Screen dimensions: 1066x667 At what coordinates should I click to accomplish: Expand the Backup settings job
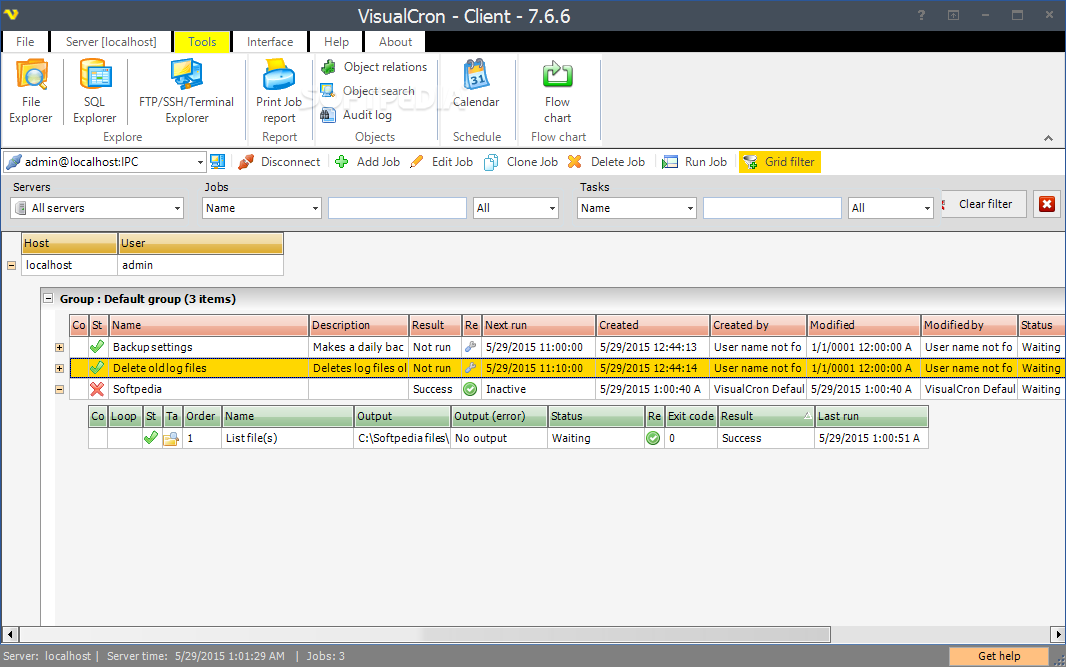click(x=60, y=347)
